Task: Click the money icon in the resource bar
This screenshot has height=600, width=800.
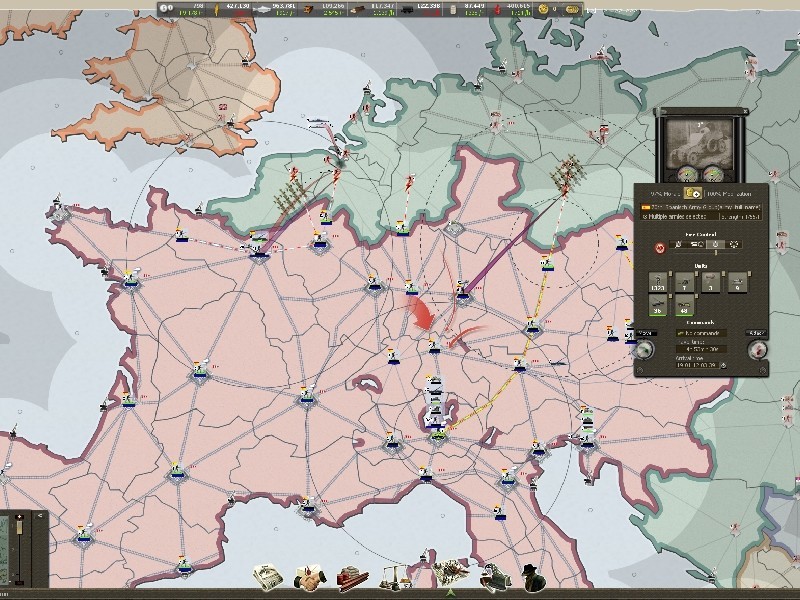Action: click(166, 9)
